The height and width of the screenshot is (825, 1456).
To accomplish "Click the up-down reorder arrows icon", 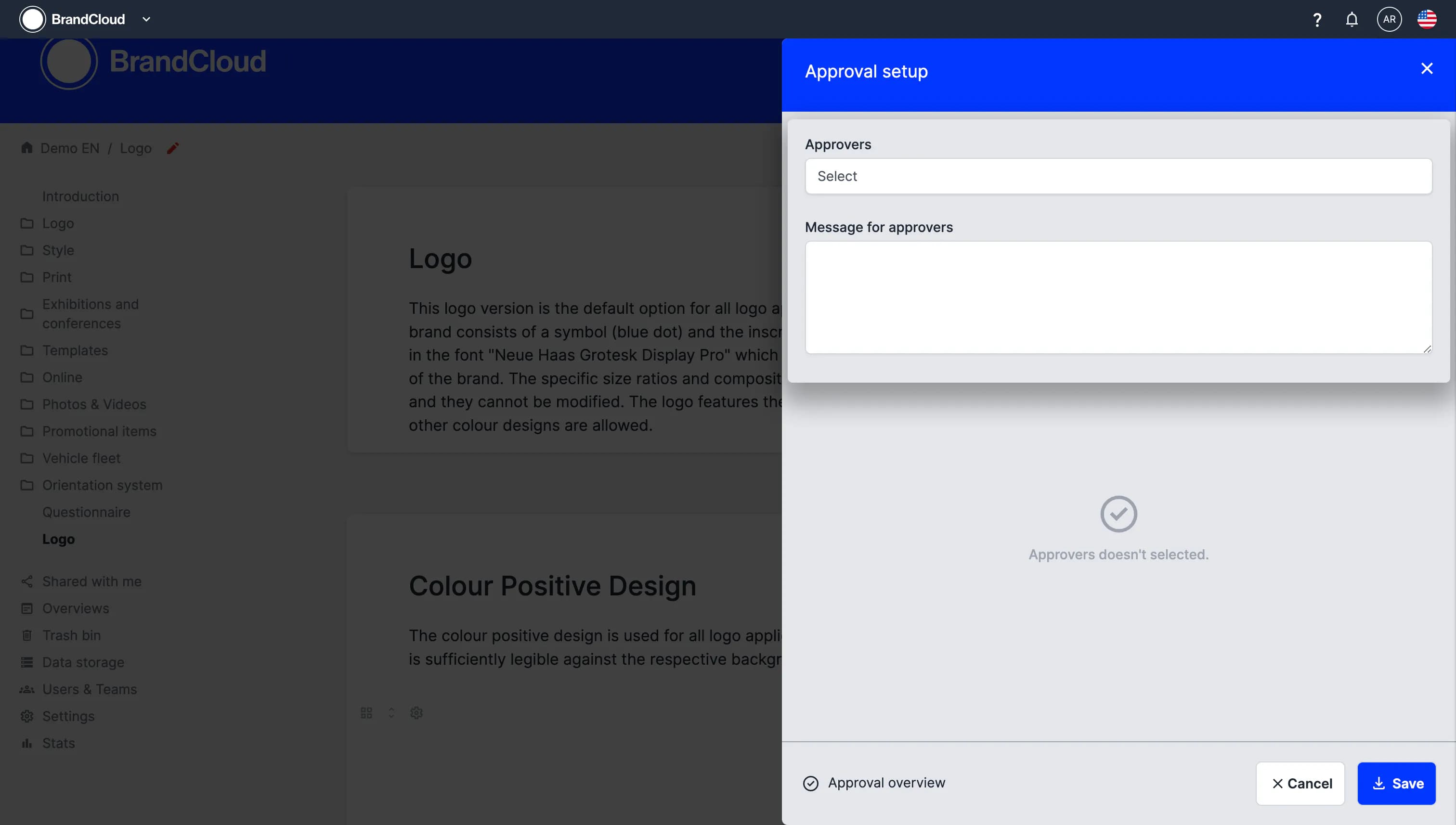I will 391,713.
